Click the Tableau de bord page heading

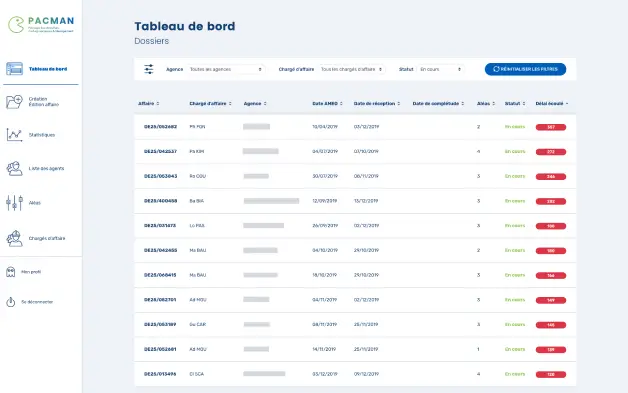click(x=185, y=26)
